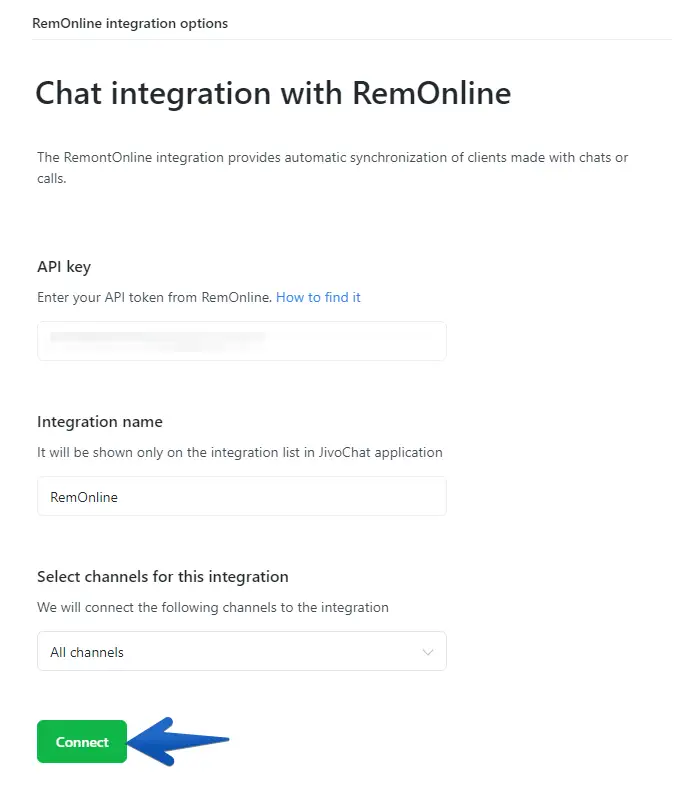This screenshot has height=791, width=700.
Task: Click the "API key" section label
Action: pos(64,266)
